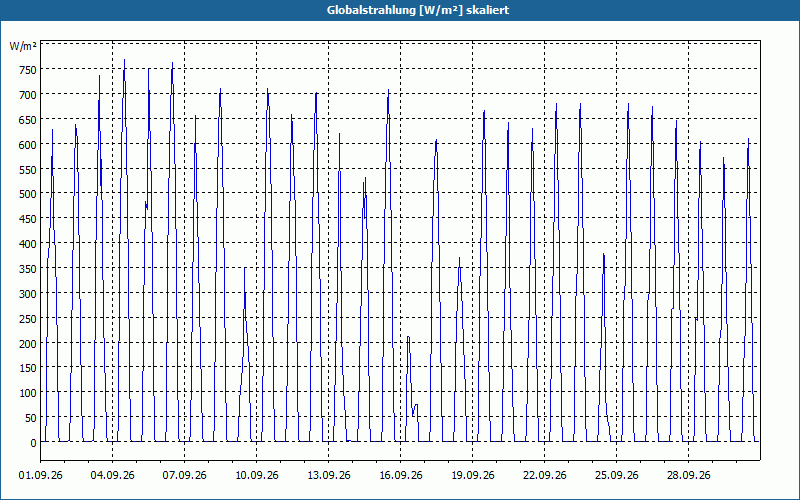Click the 550 y-axis label
The width and height of the screenshot is (800, 500).
click(28, 170)
